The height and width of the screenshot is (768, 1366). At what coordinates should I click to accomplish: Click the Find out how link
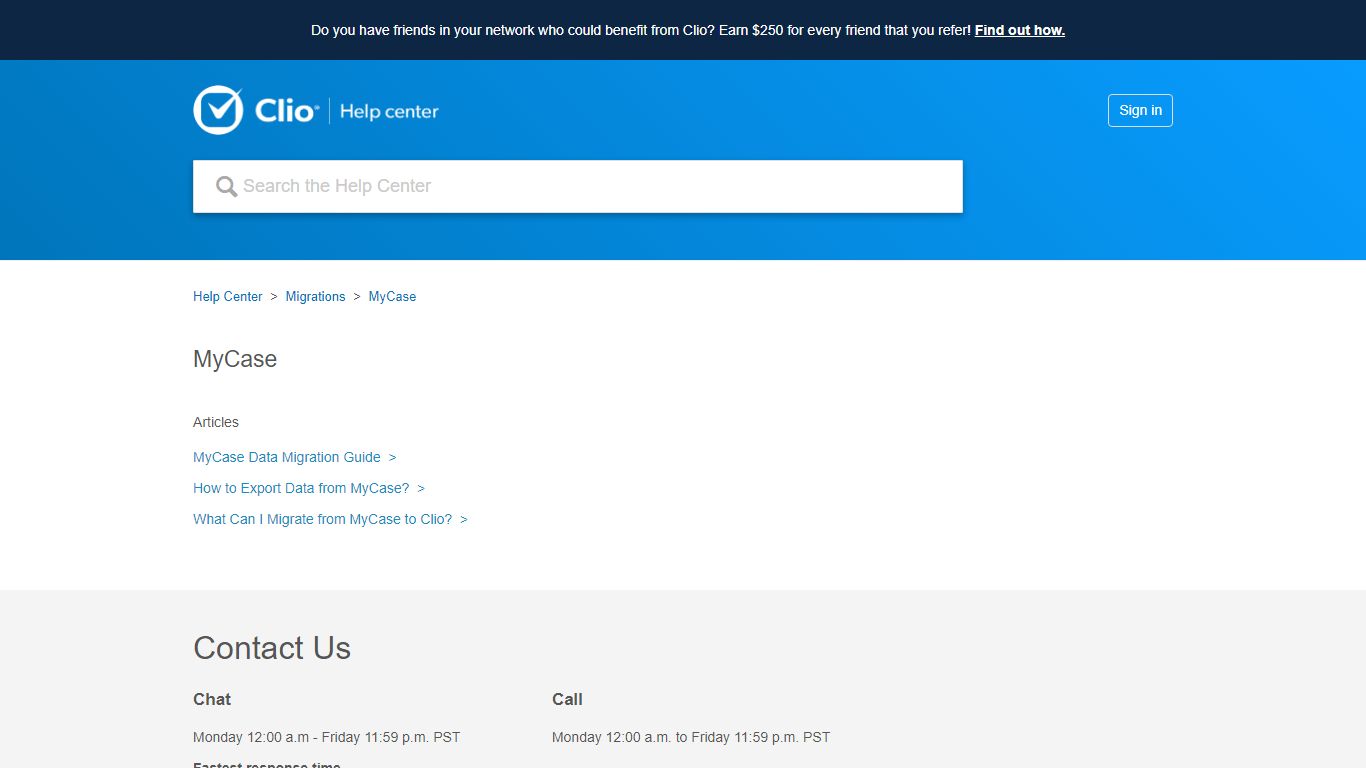pyautogui.click(x=1019, y=30)
